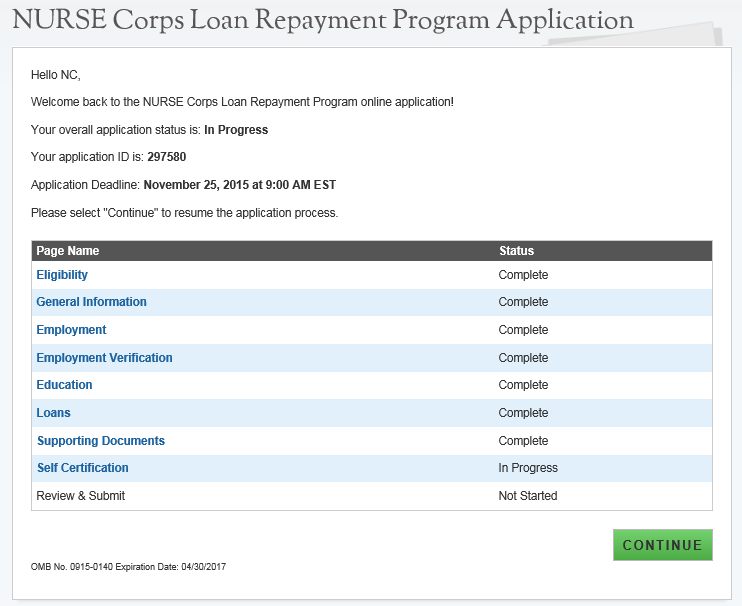Click the Not Started status for Review & Submit

[x=528, y=496]
